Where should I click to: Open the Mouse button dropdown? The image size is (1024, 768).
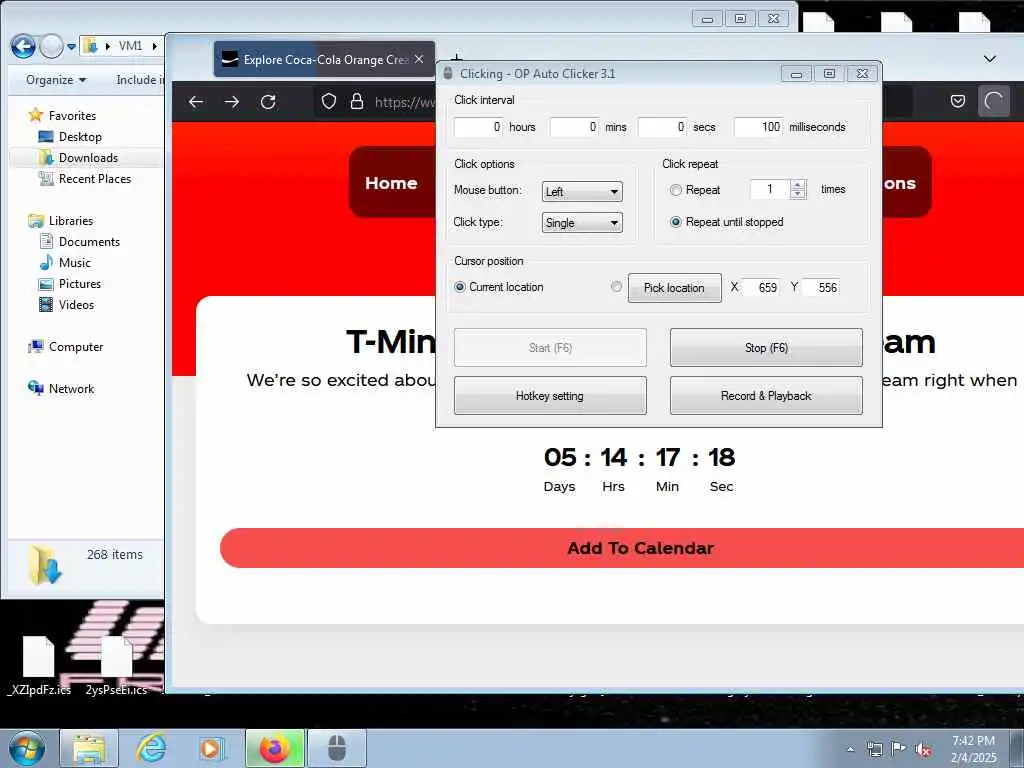pyautogui.click(x=582, y=191)
